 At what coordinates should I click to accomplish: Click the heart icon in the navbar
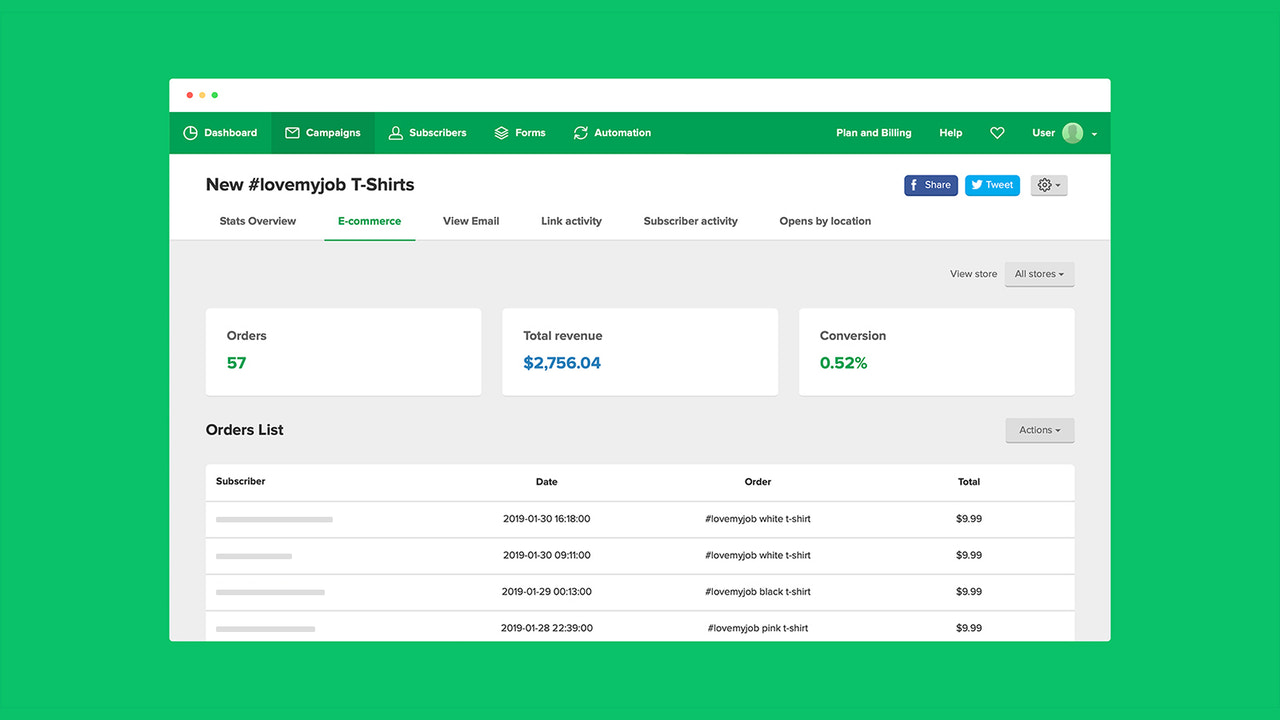(x=997, y=132)
